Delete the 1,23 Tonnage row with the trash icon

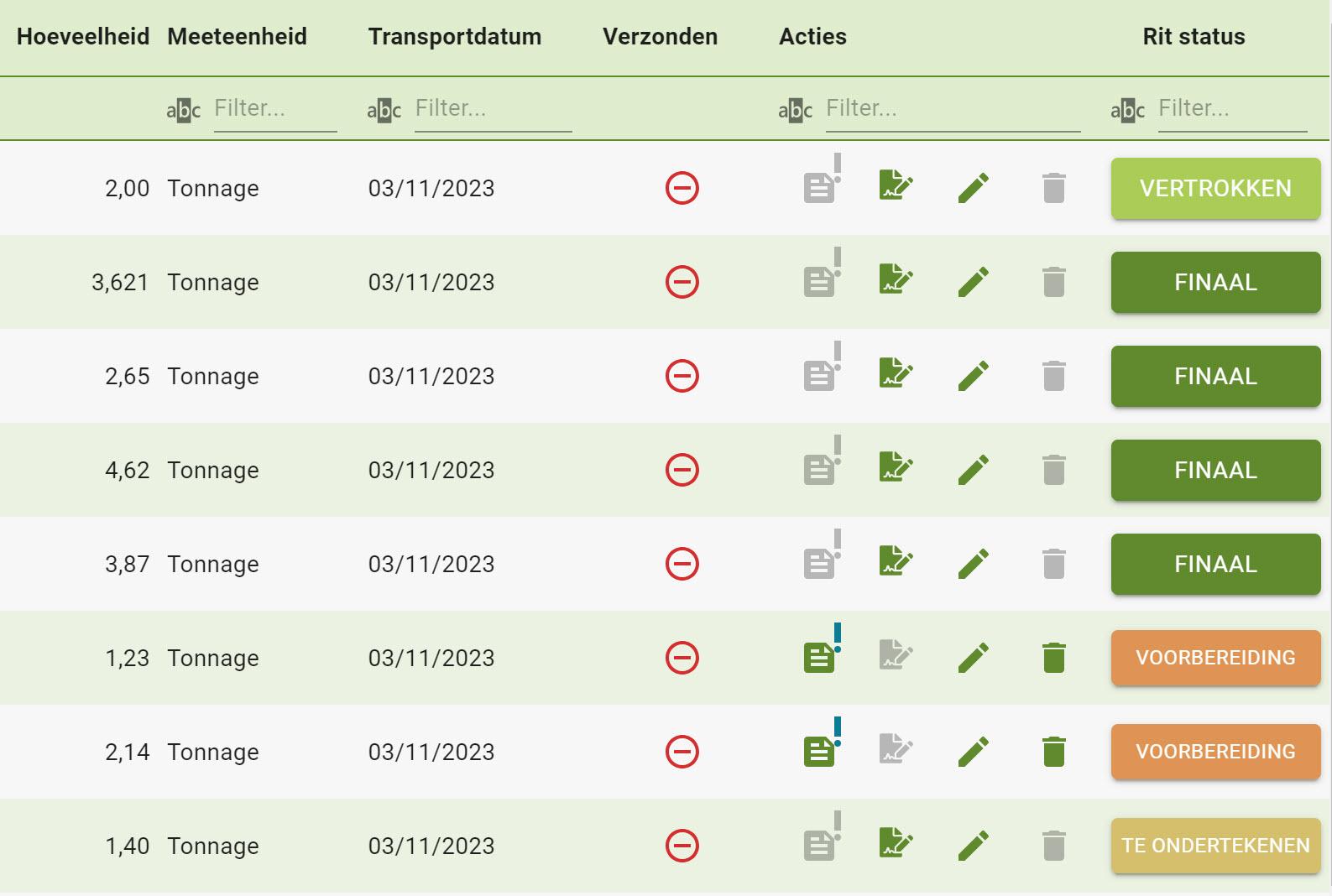(x=1053, y=658)
